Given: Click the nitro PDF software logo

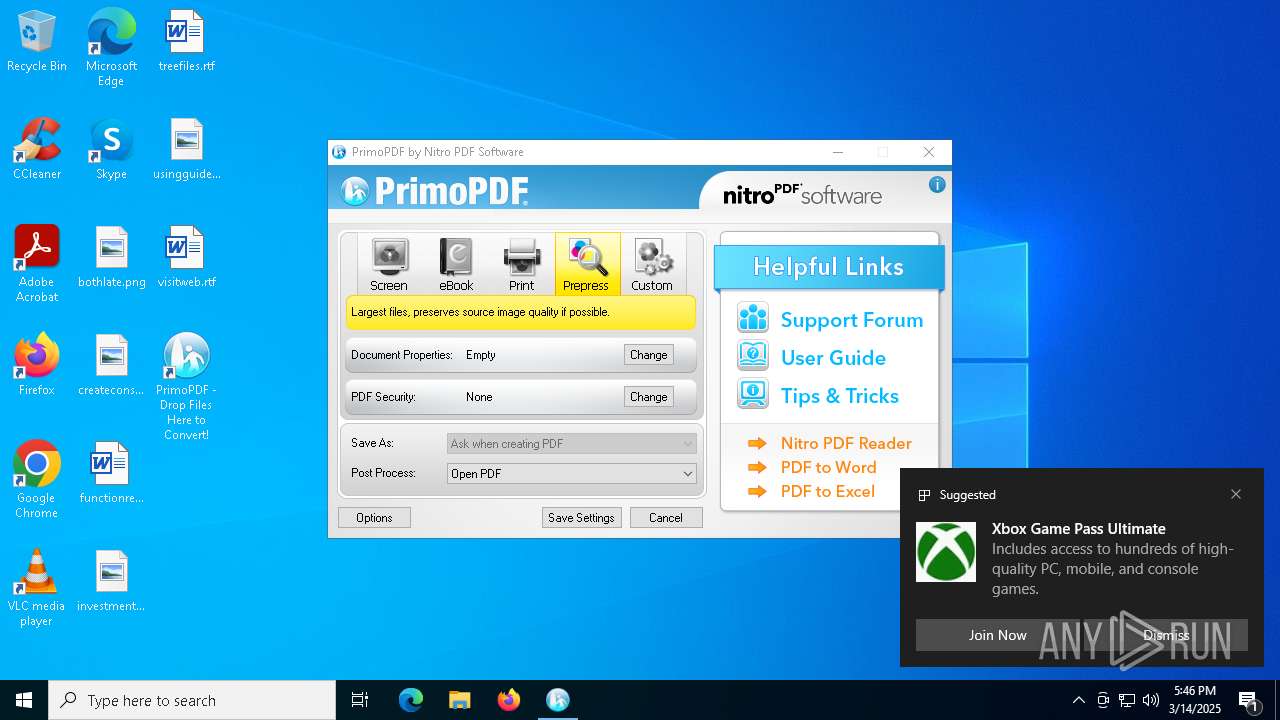Looking at the screenshot, I should pyautogui.click(x=803, y=193).
